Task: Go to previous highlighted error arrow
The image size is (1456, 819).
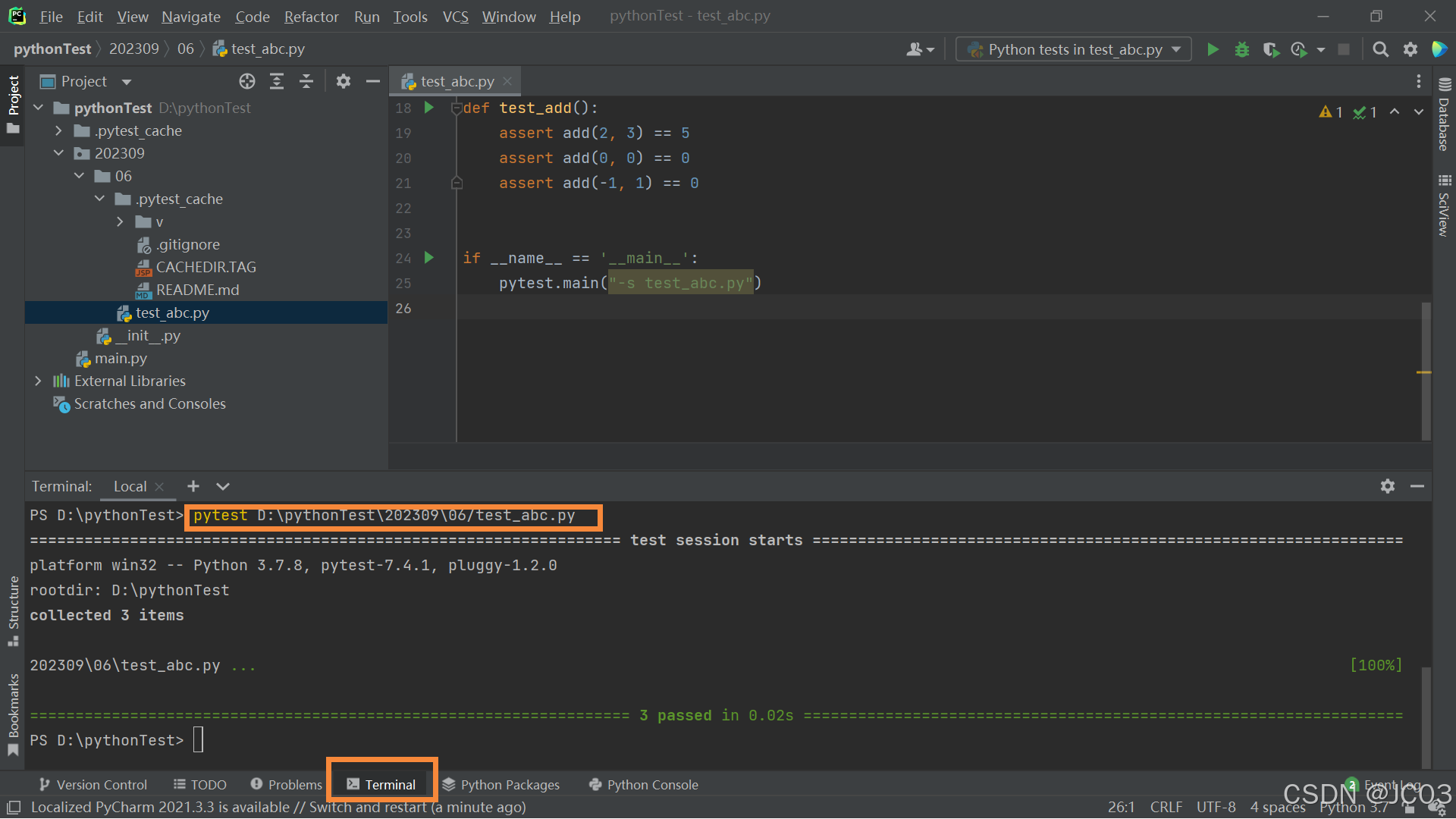Action: (1395, 111)
